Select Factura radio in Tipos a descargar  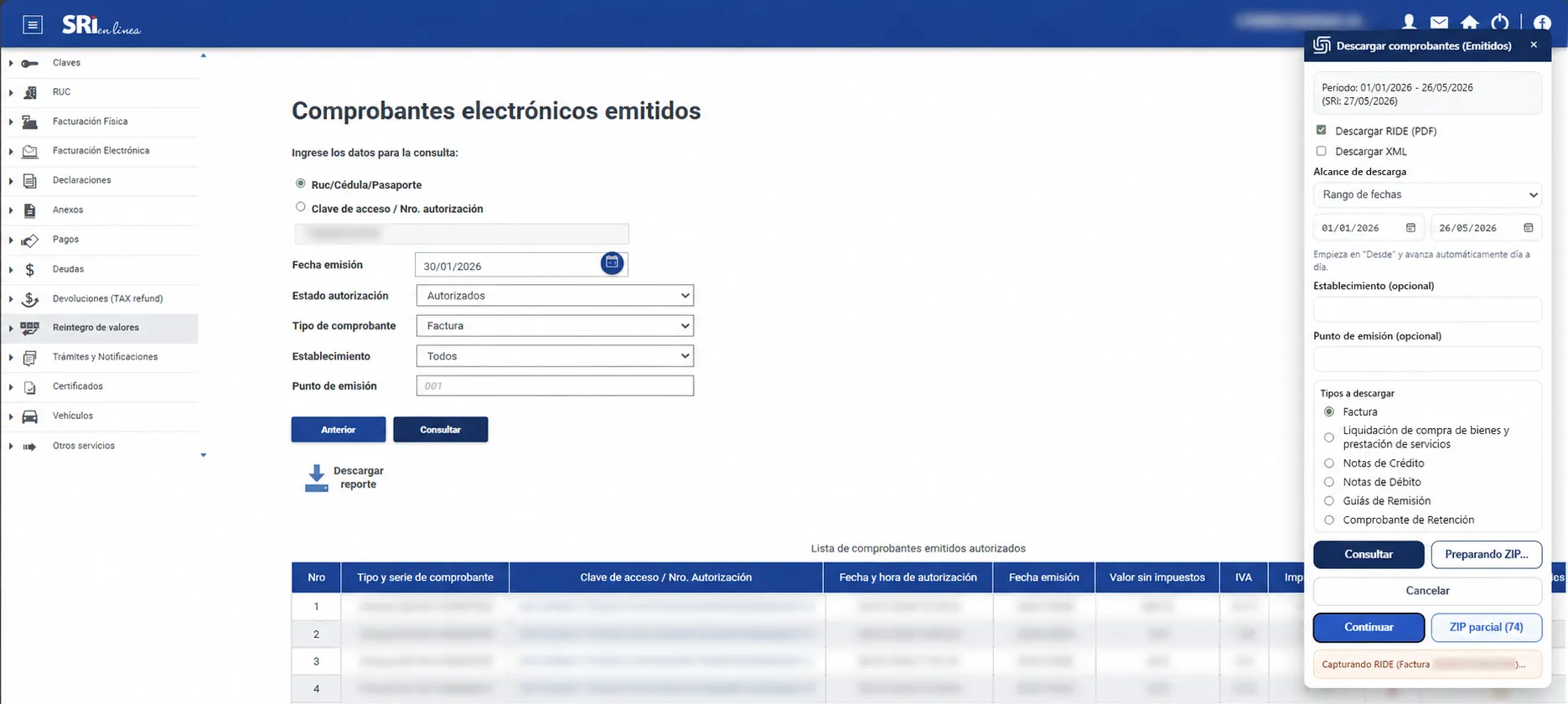1329,412
